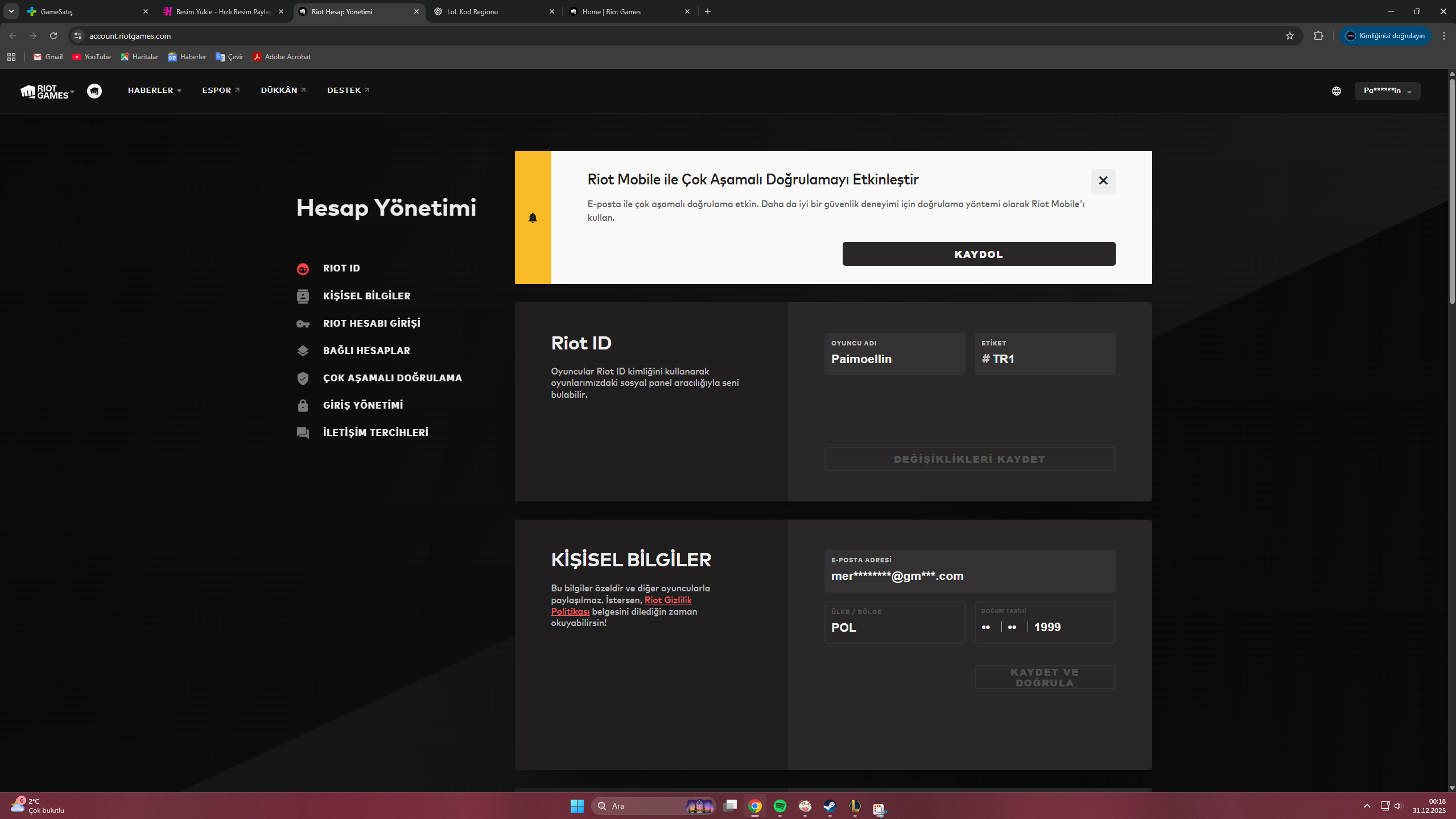Click the key icon for Riot Hesabı Girişi
Viewport: 1456px width, 819px height.
[303, 324]
